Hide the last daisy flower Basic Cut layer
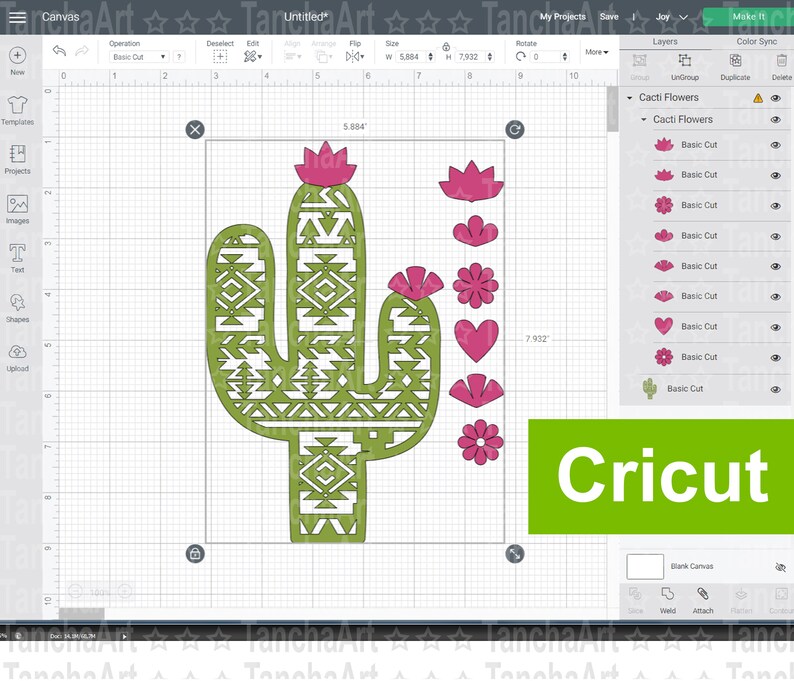794x681 pixels. coord(776,357)
